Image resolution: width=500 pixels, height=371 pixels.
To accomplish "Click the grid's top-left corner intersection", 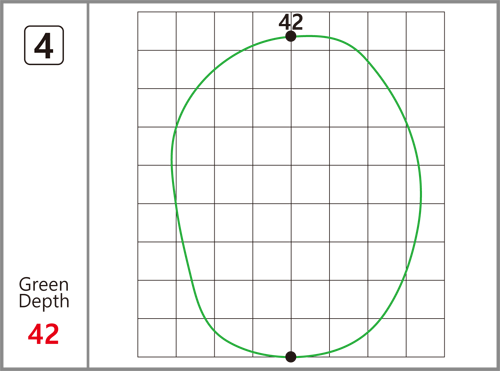I will (x=138, y=12).
